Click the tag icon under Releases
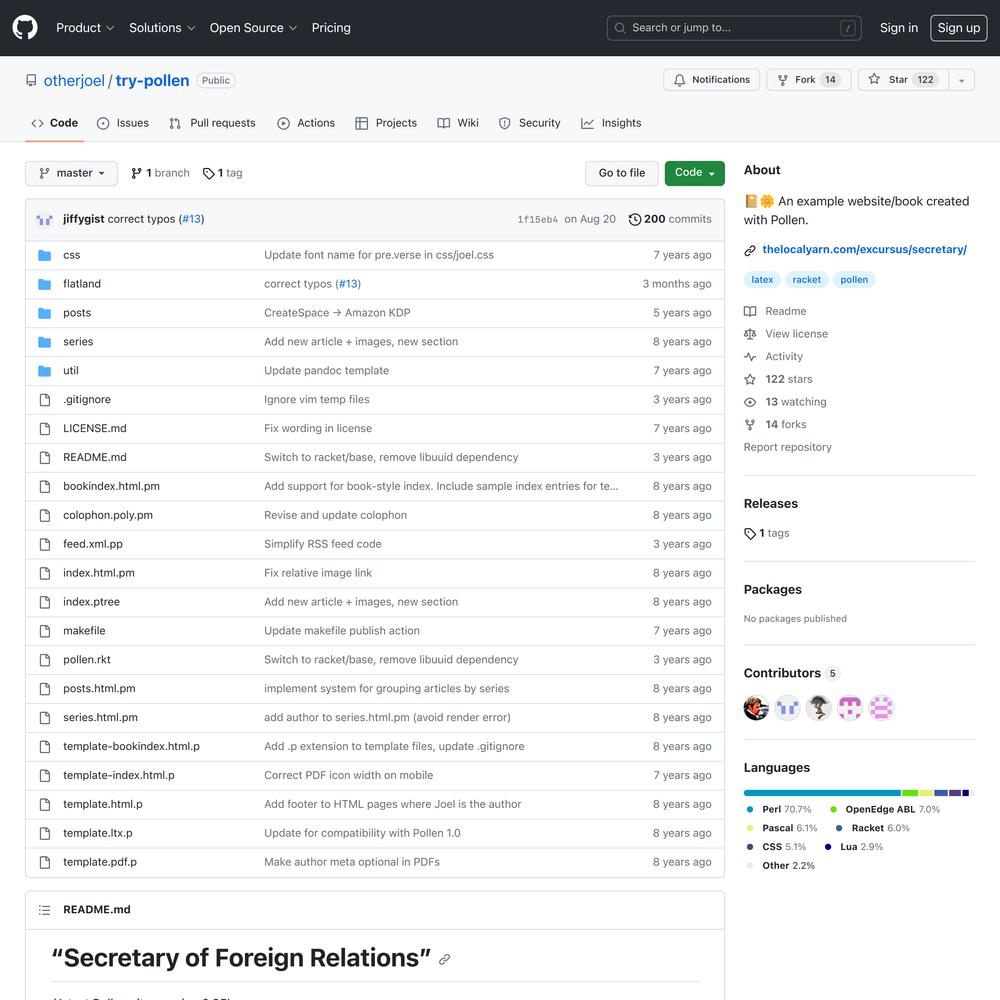Screen dimensions: 1000x1000 (750, 533)
